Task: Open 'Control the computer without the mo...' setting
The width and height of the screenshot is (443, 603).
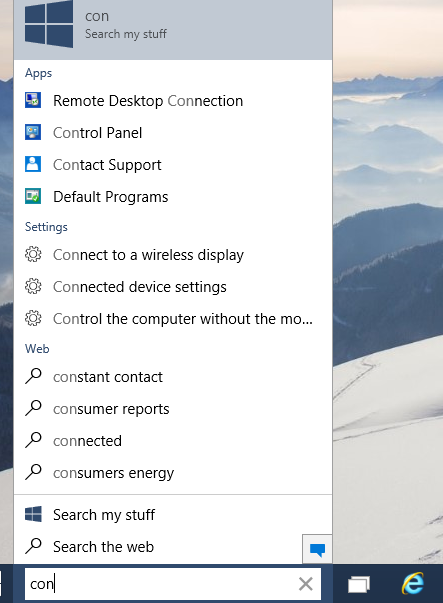Action: (x=173, y=319)
